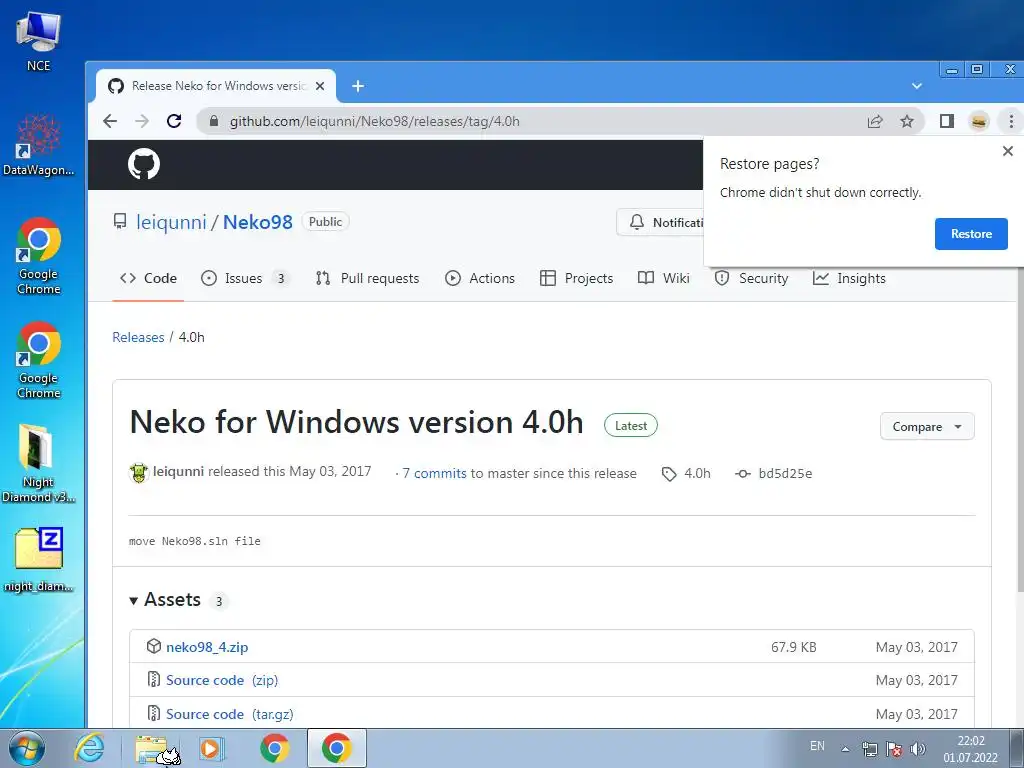
Task: Open a new tab with the plus button
Action: point(358,86)
